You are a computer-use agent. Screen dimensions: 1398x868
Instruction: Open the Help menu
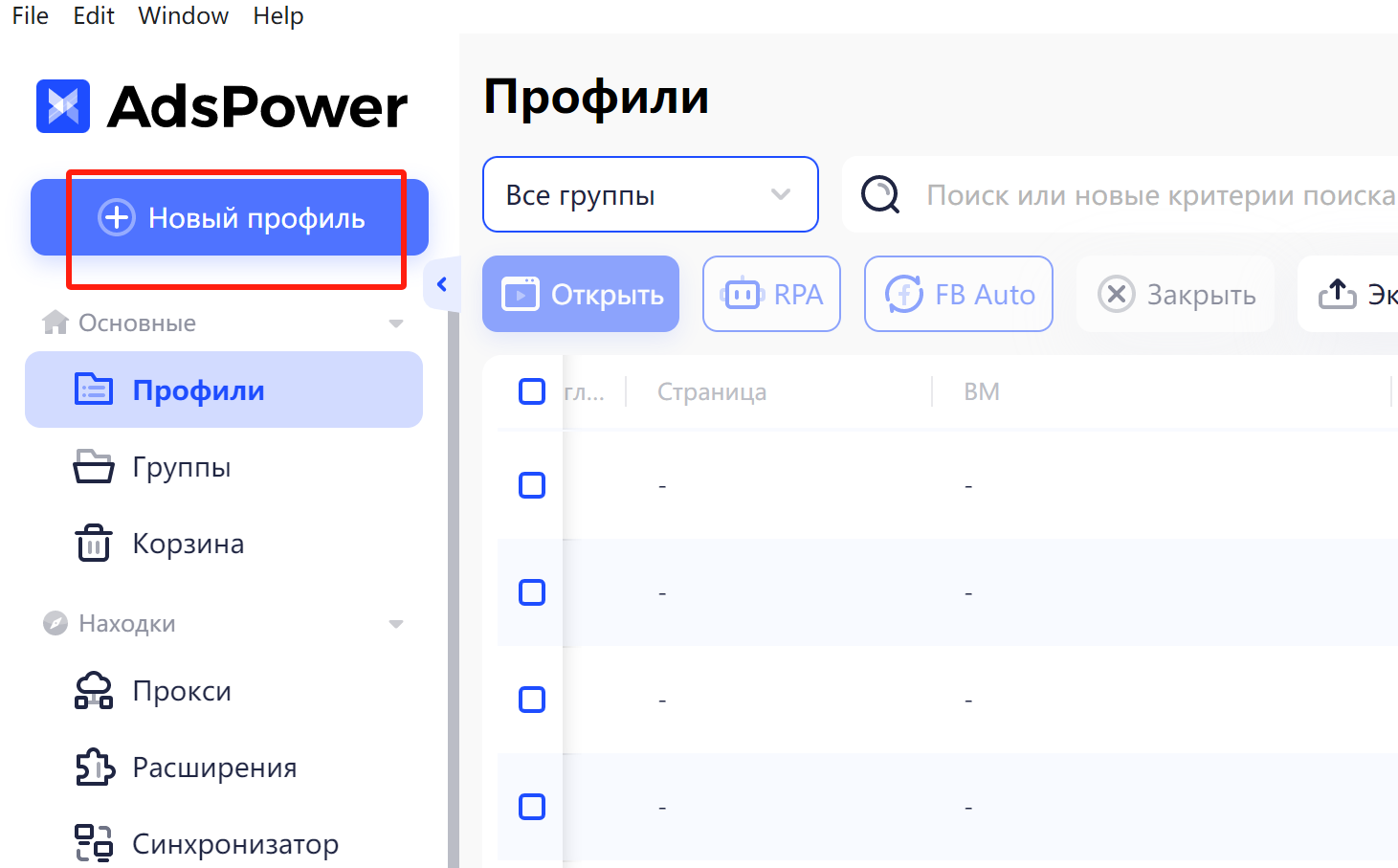click(x=278, y=16)
